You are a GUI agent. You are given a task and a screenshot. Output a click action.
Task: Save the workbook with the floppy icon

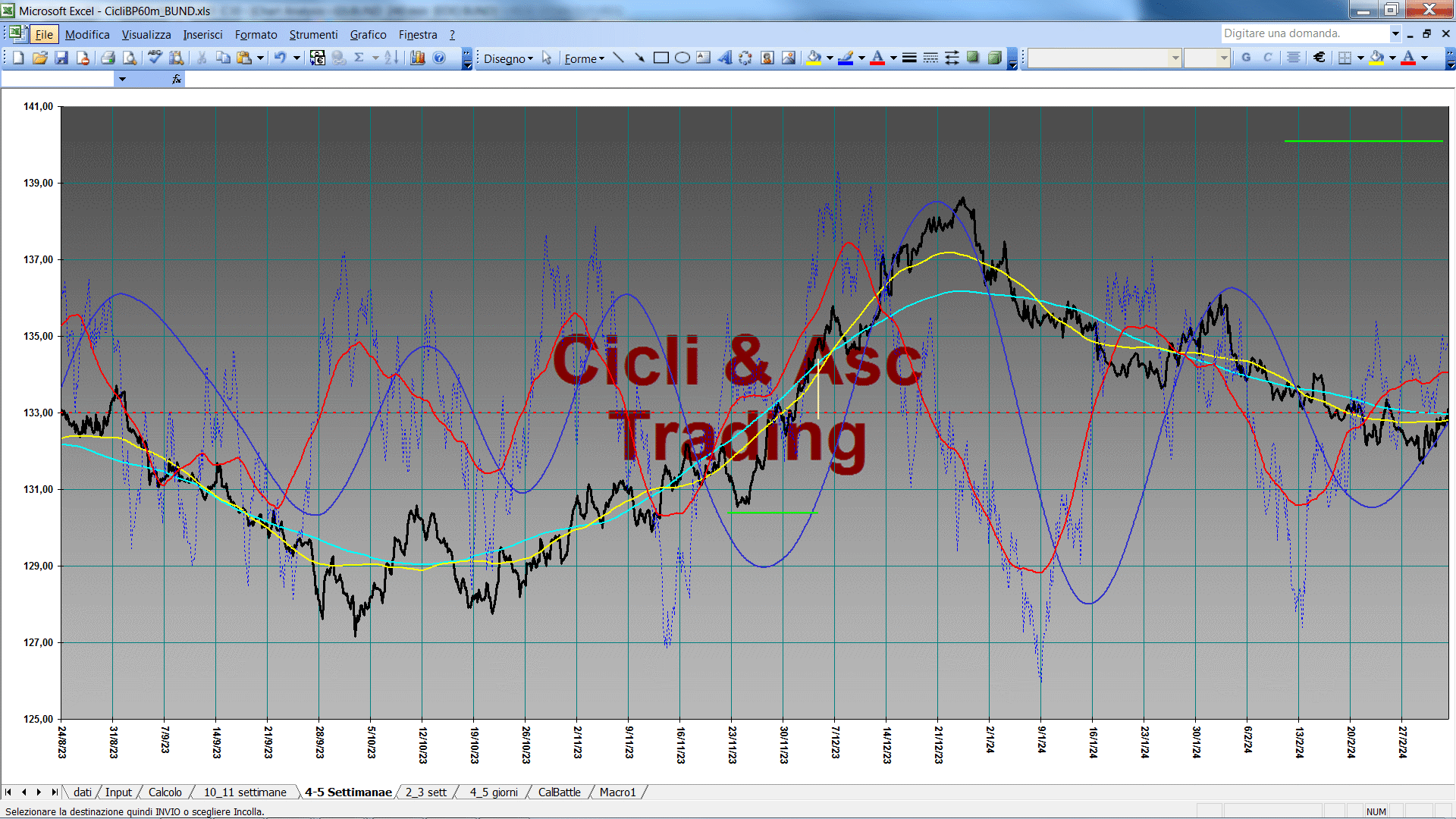click(61, 58)
